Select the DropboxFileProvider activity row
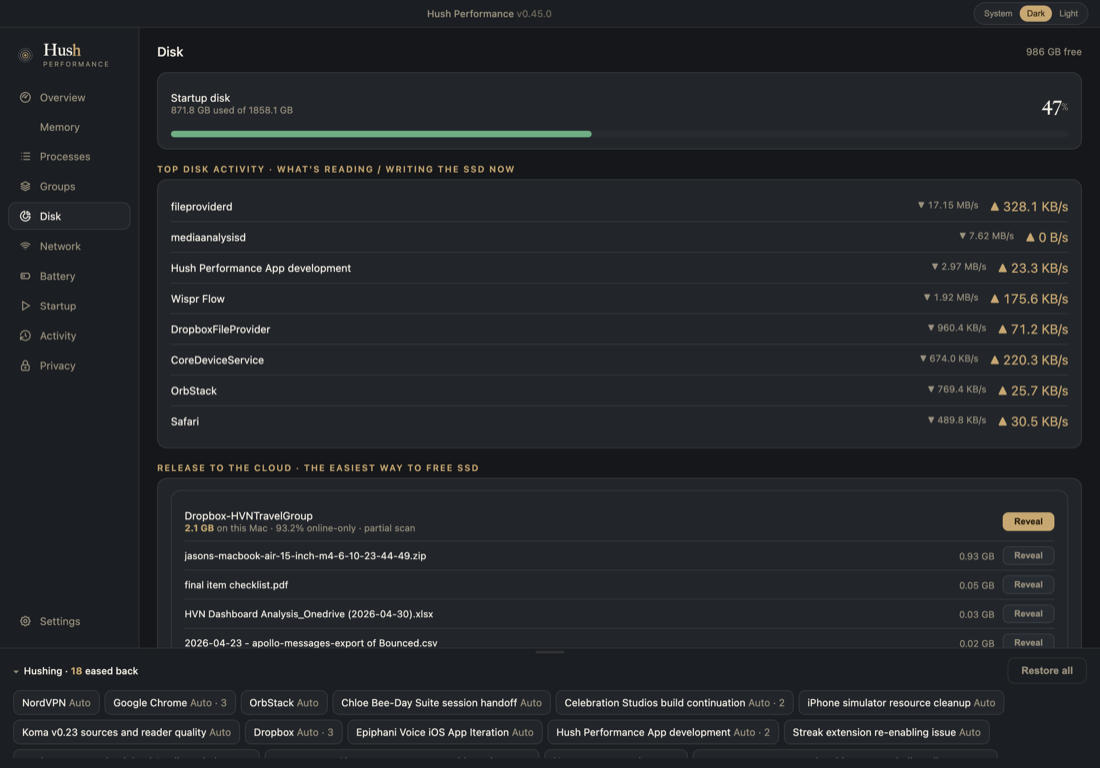 [x=619, y=329]
